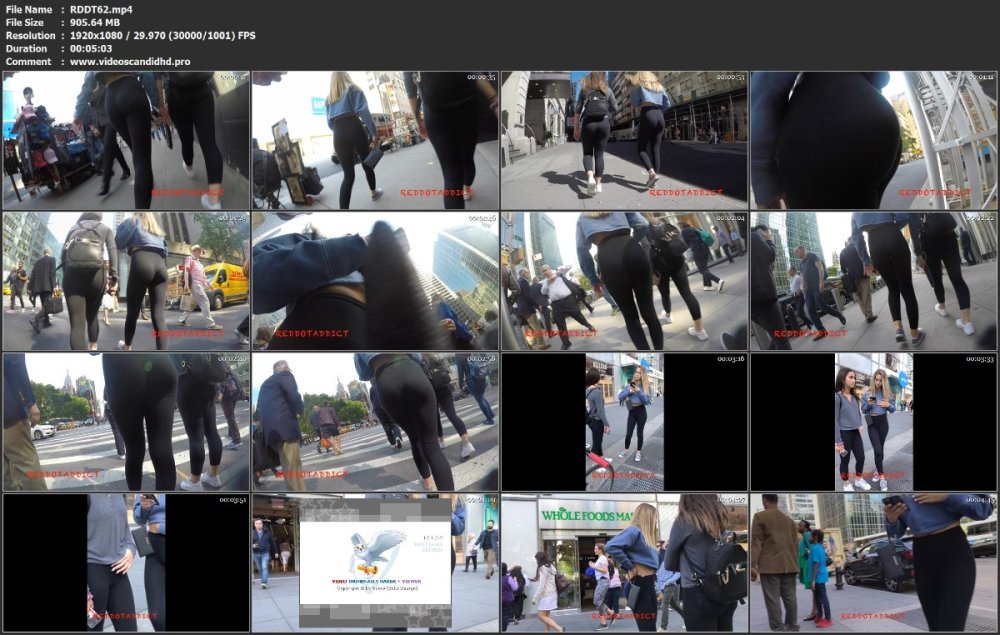The image size is (1000, 635).
Task: Select the frame thumbnail stamped 00:01:11
Action: pyautogui.click(x=874, y=140)
